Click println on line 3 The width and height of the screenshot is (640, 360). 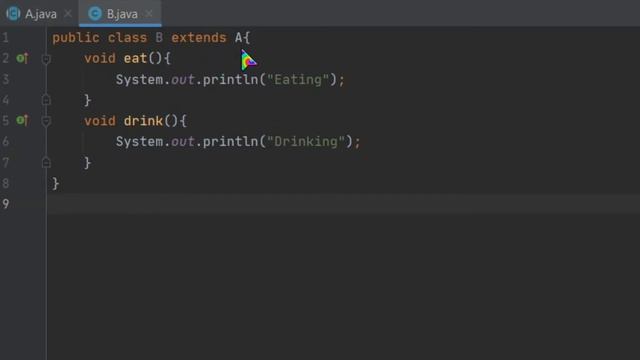tap(231, 80)
